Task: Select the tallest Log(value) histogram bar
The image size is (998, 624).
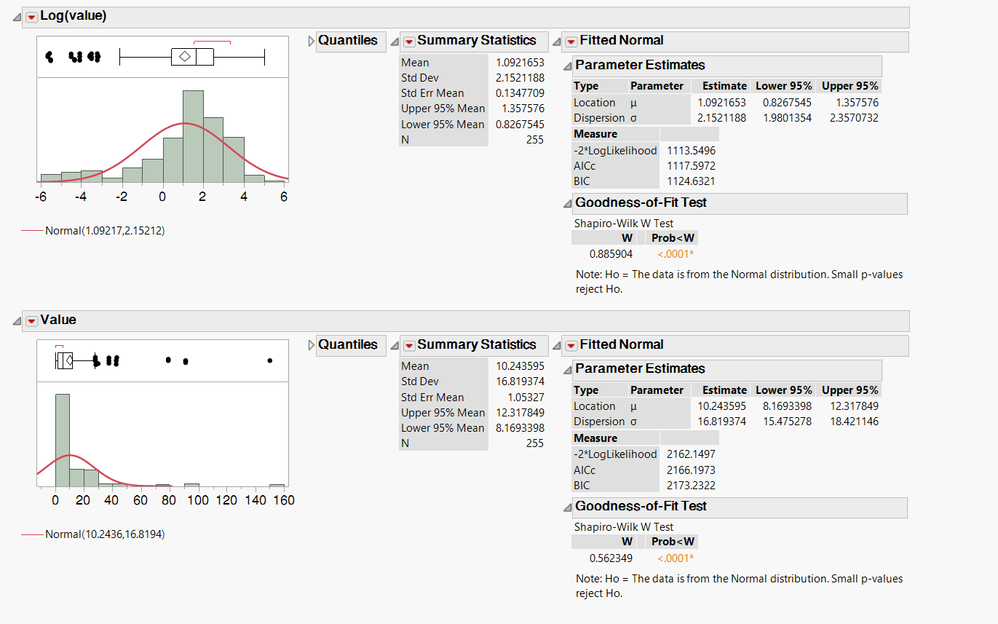Action: click(193, 136)
